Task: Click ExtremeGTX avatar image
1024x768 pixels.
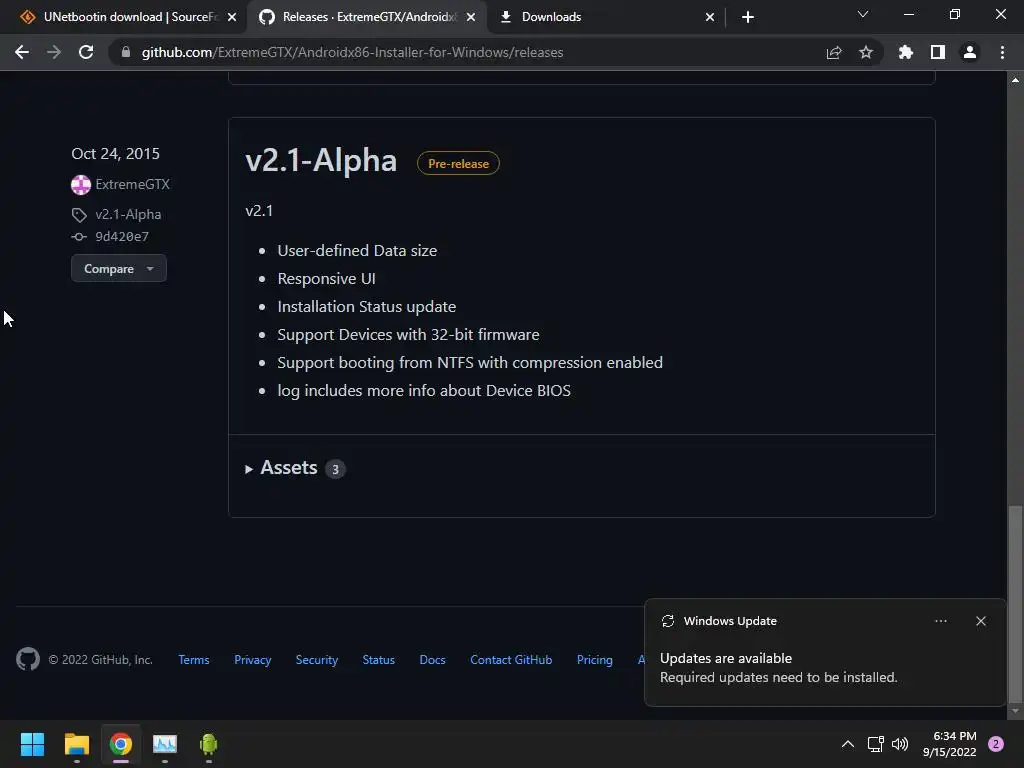Action: [81, 185]
